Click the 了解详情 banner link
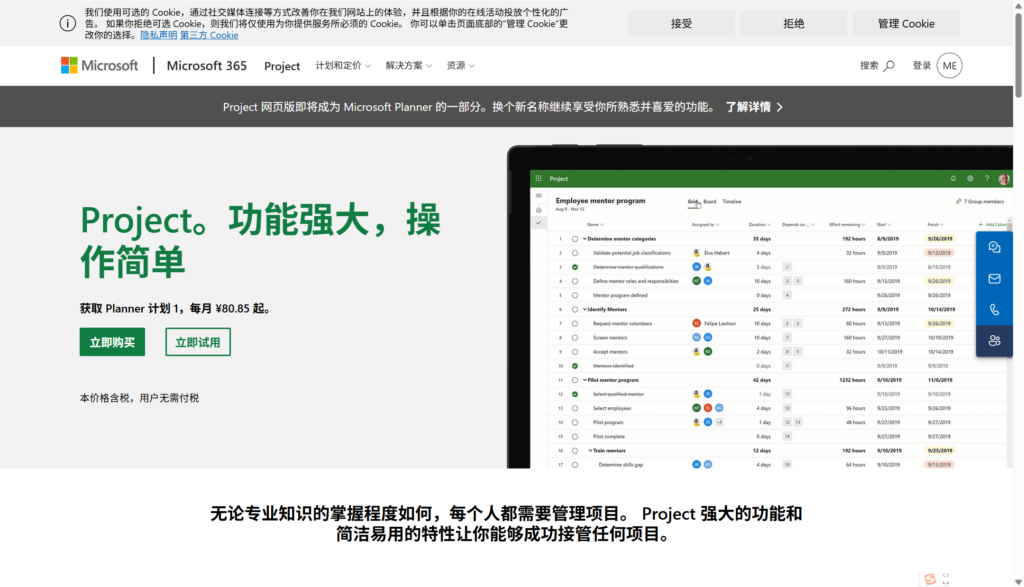This screenshot has width=1024, height=587. click(754, 106)
